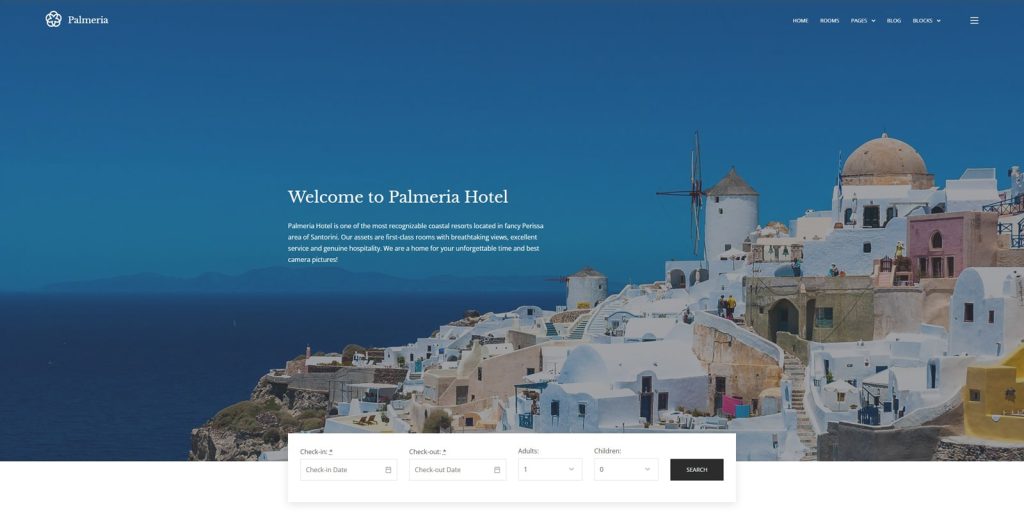
Task: Navigate to the Blog page
Action: pos(893,21)
